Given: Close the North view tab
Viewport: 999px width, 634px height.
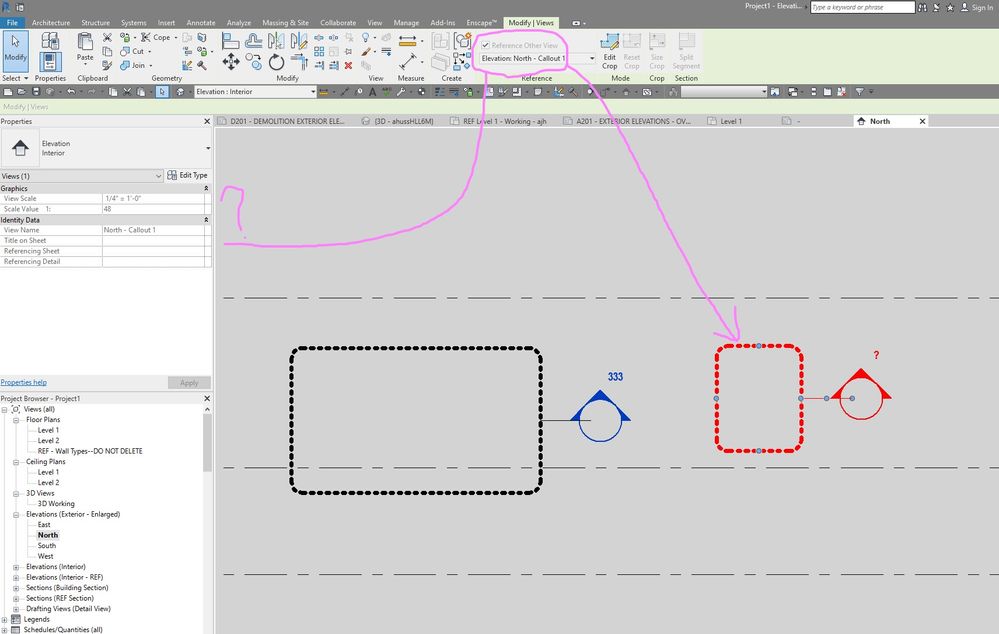Looking at the screenshot, I should 922,121.
